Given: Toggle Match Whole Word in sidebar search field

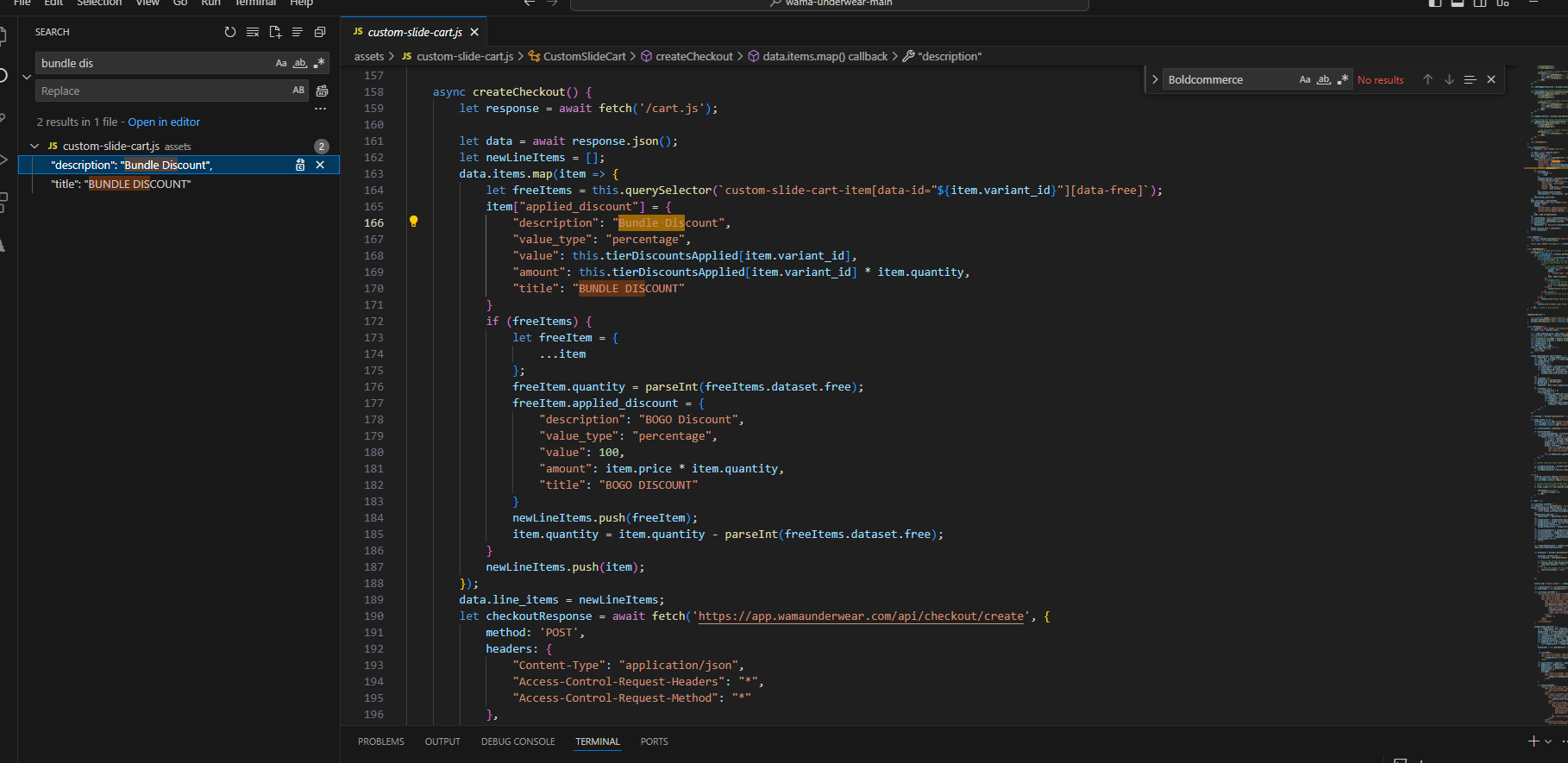Looking at the screenshot, I should pos(300,63).
